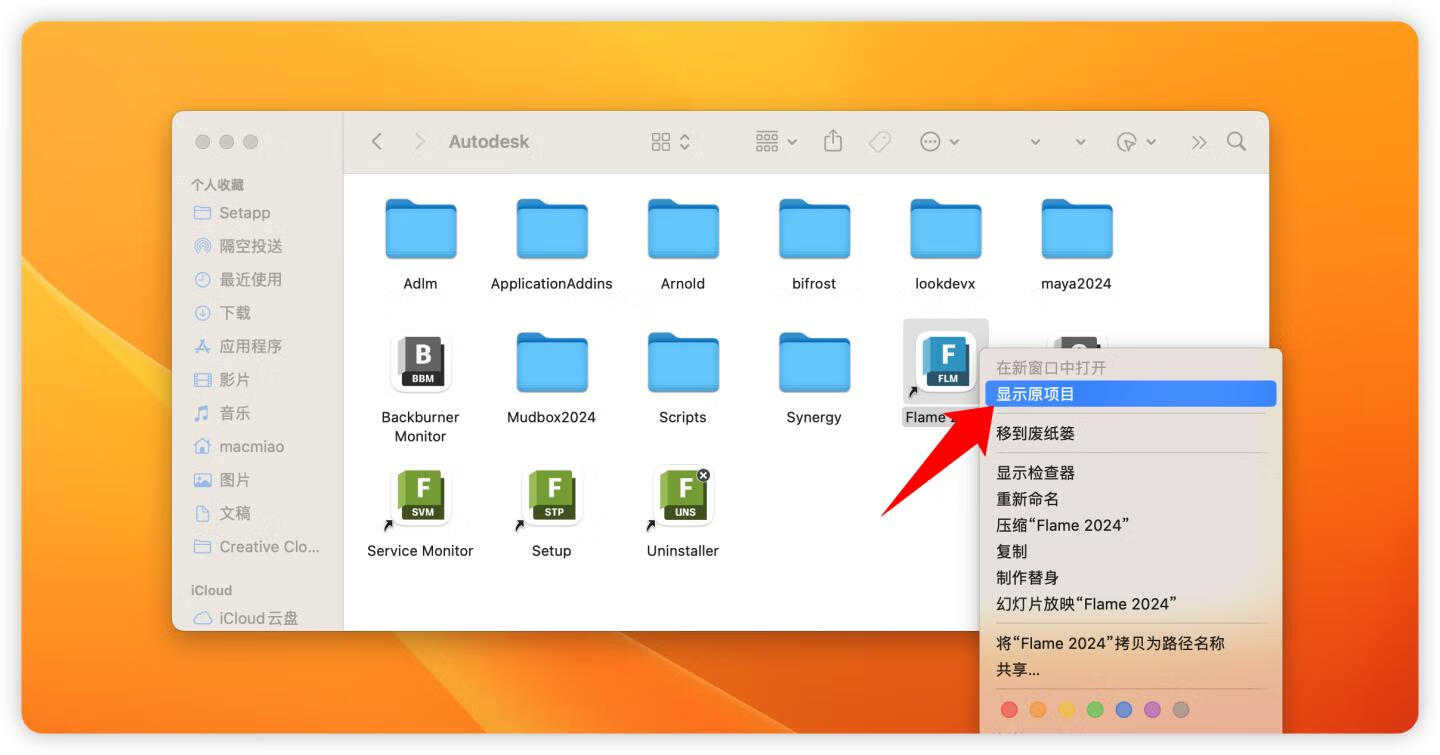This screenshot has height=755, width=1440.
Task: Choose 将“Flame 2024”拷贝为路径名称
Action: coord(1131,643)
